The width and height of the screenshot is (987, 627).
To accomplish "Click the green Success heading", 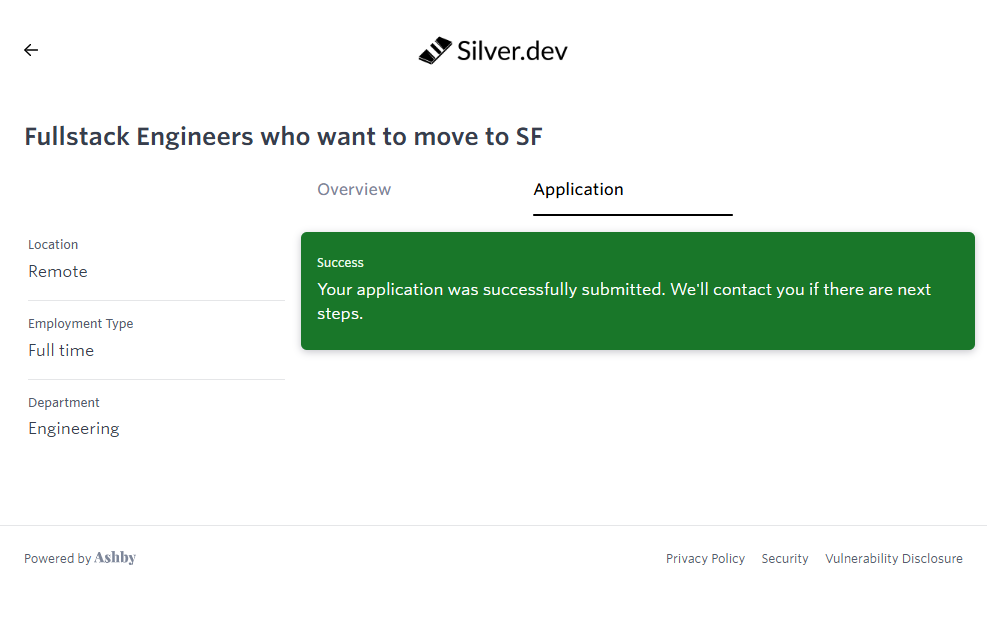I will pos(340,263).
